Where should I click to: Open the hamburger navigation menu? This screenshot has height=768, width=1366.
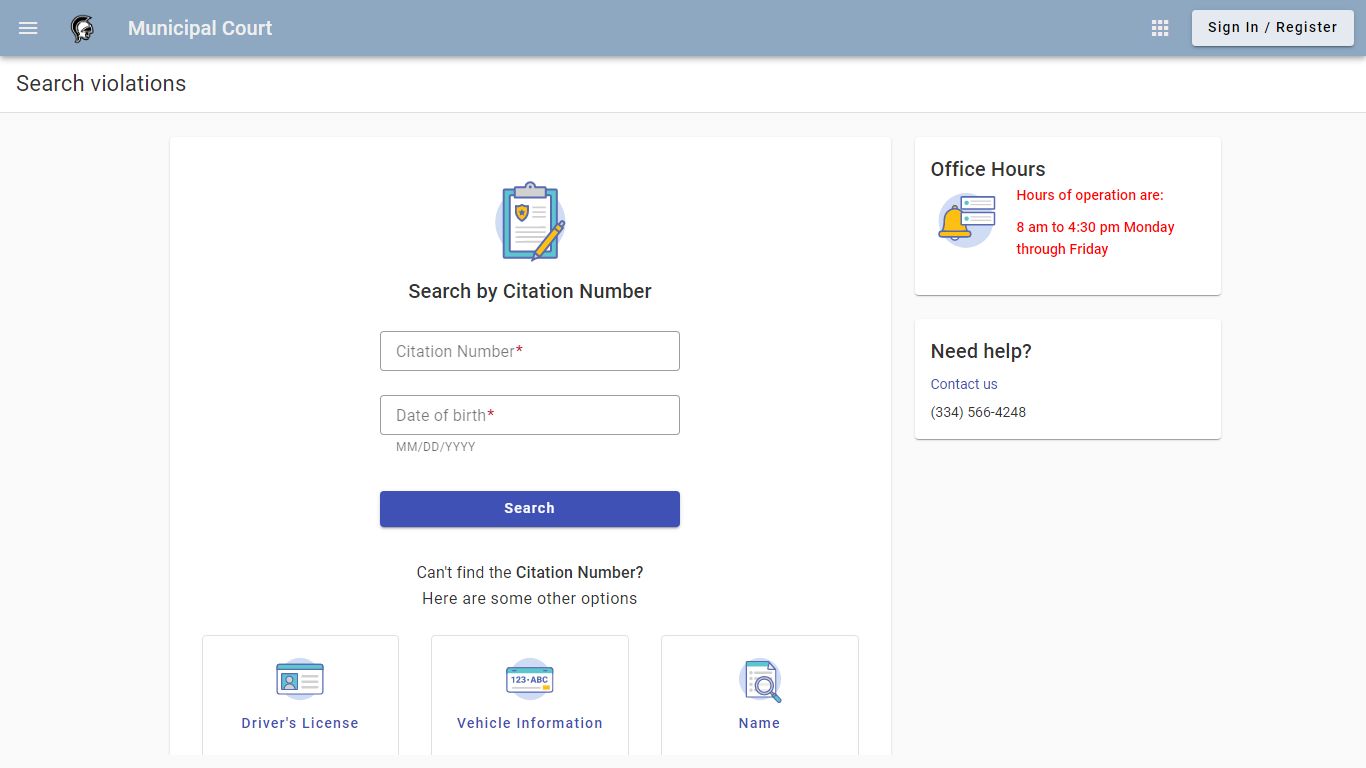(x=28, y=28)
